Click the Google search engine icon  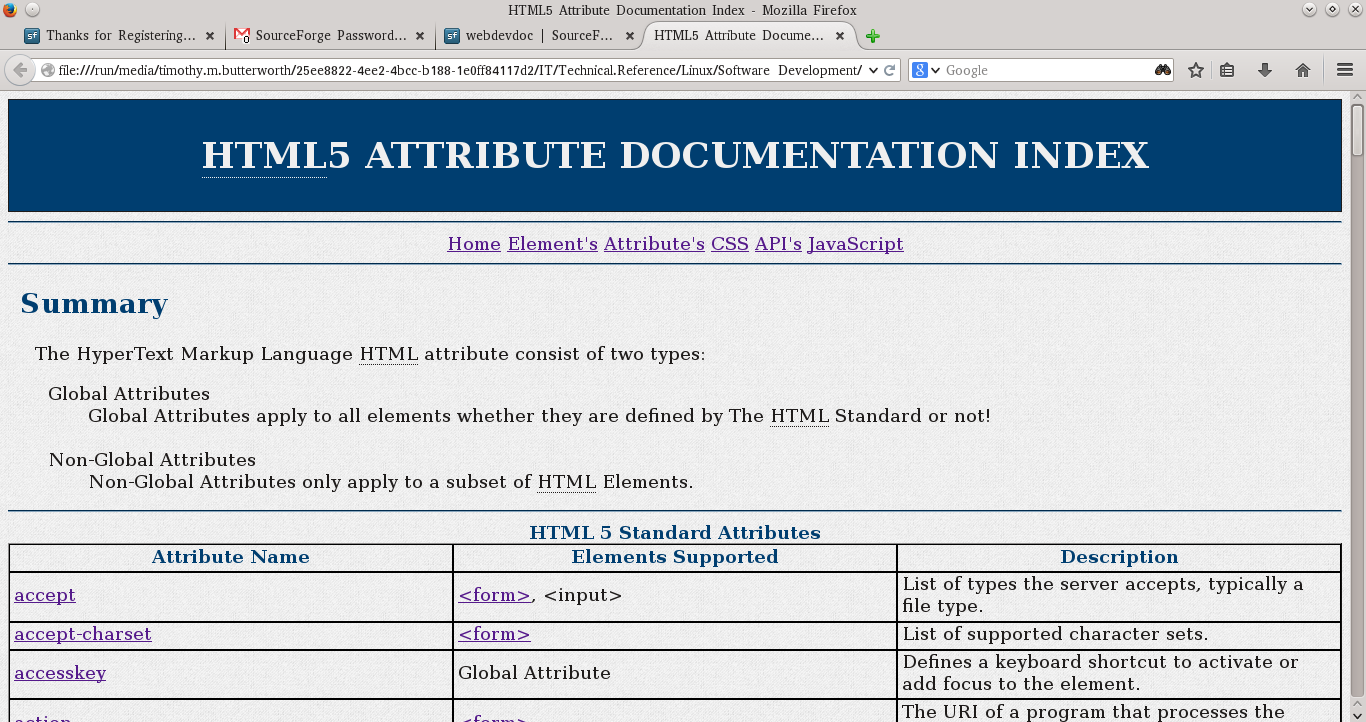point(919,70)
